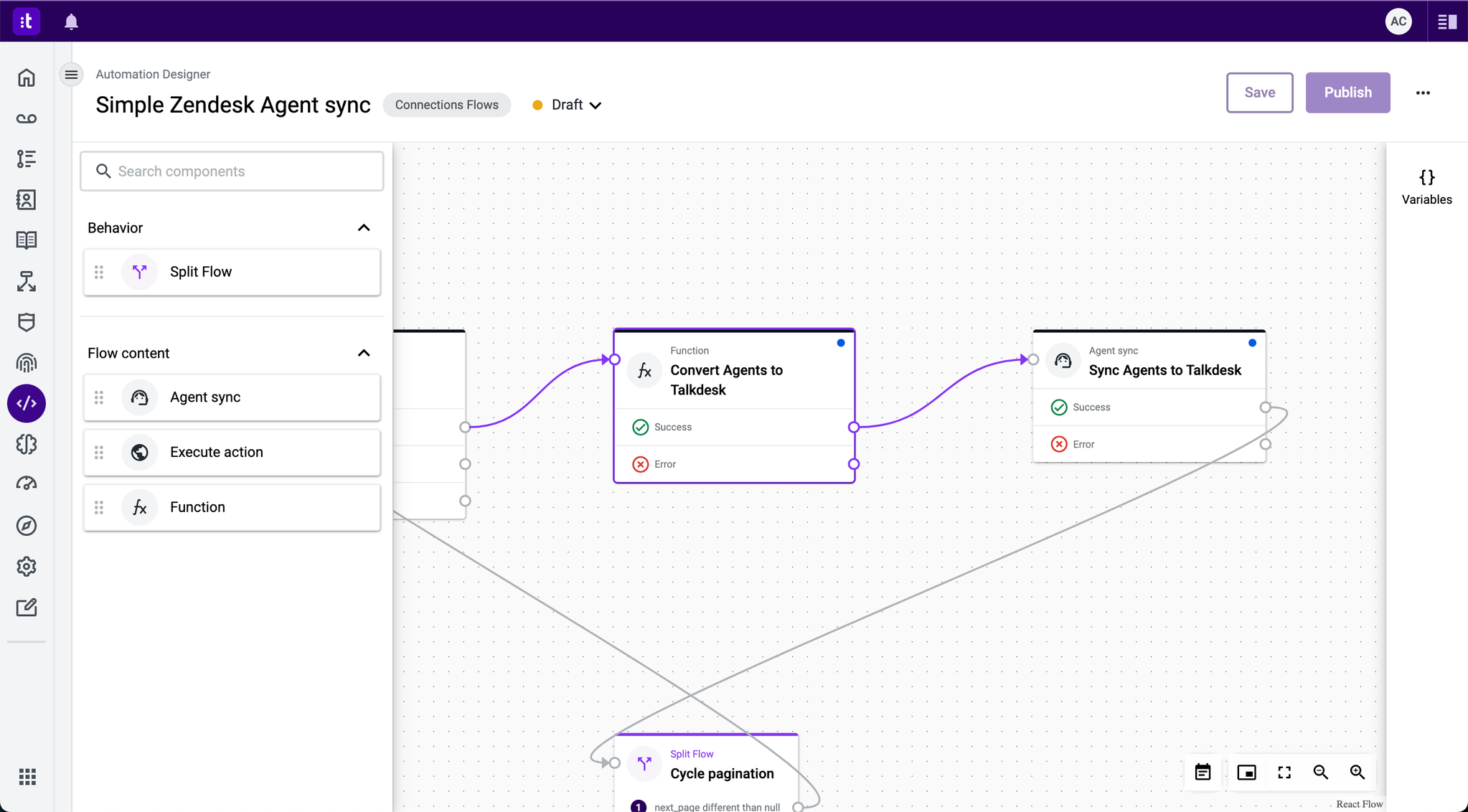Click the 'next_page different than null' condition
This screenshot has width=1468, height=812.
pyautogui.click(x=717, y=807)
